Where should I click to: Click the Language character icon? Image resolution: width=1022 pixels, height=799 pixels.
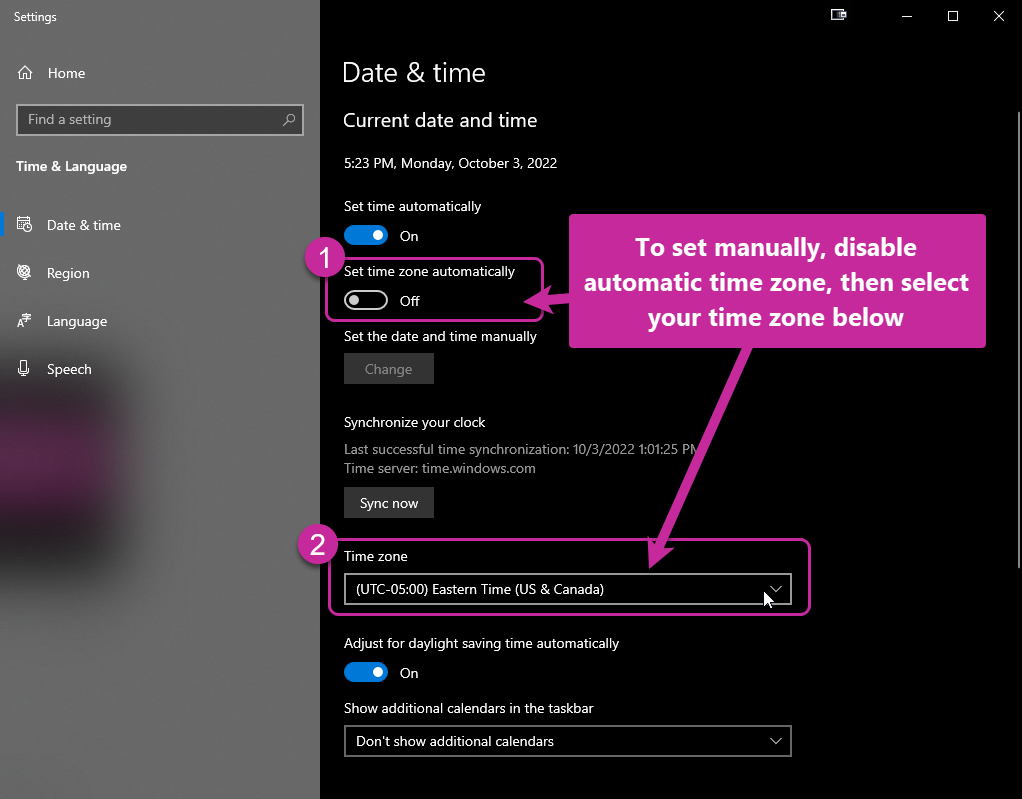click(24, 321)
